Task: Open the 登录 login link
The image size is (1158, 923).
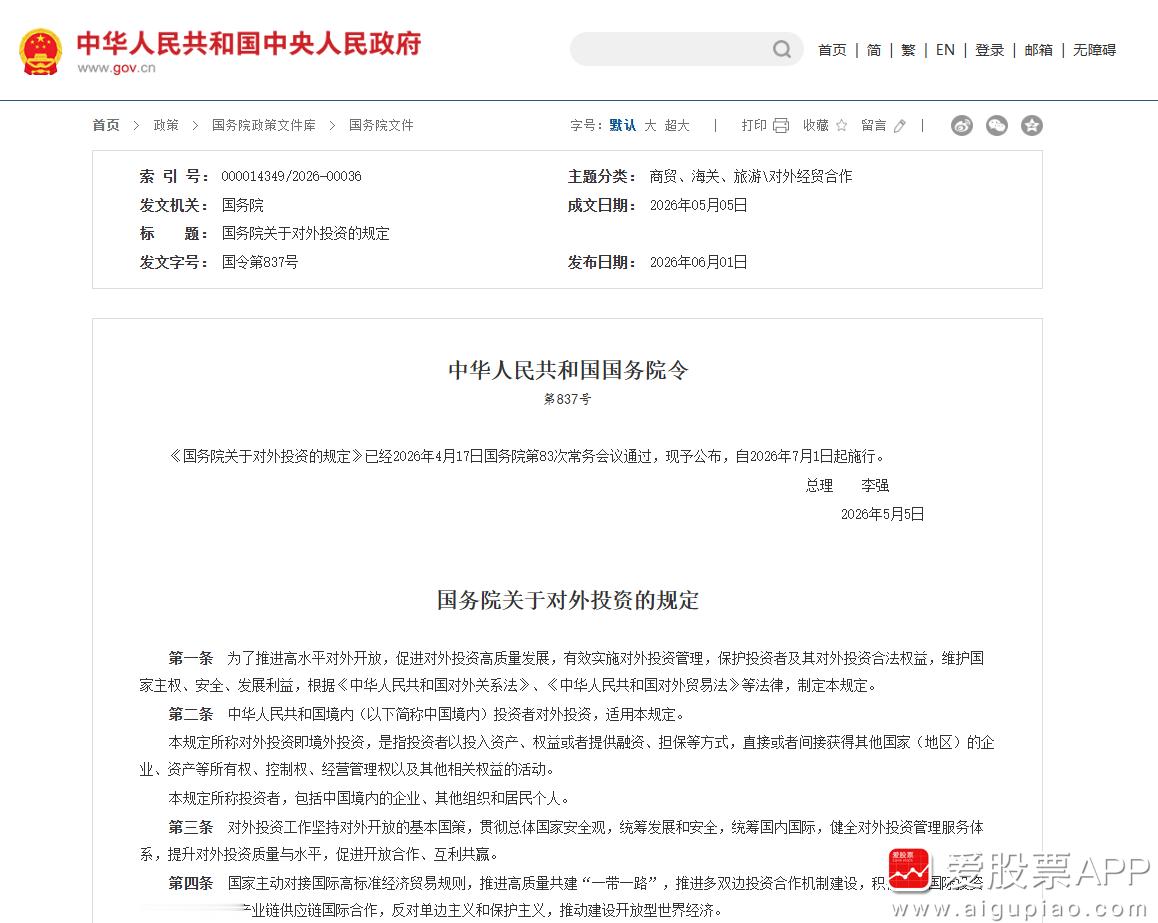Action: [990, 49]
